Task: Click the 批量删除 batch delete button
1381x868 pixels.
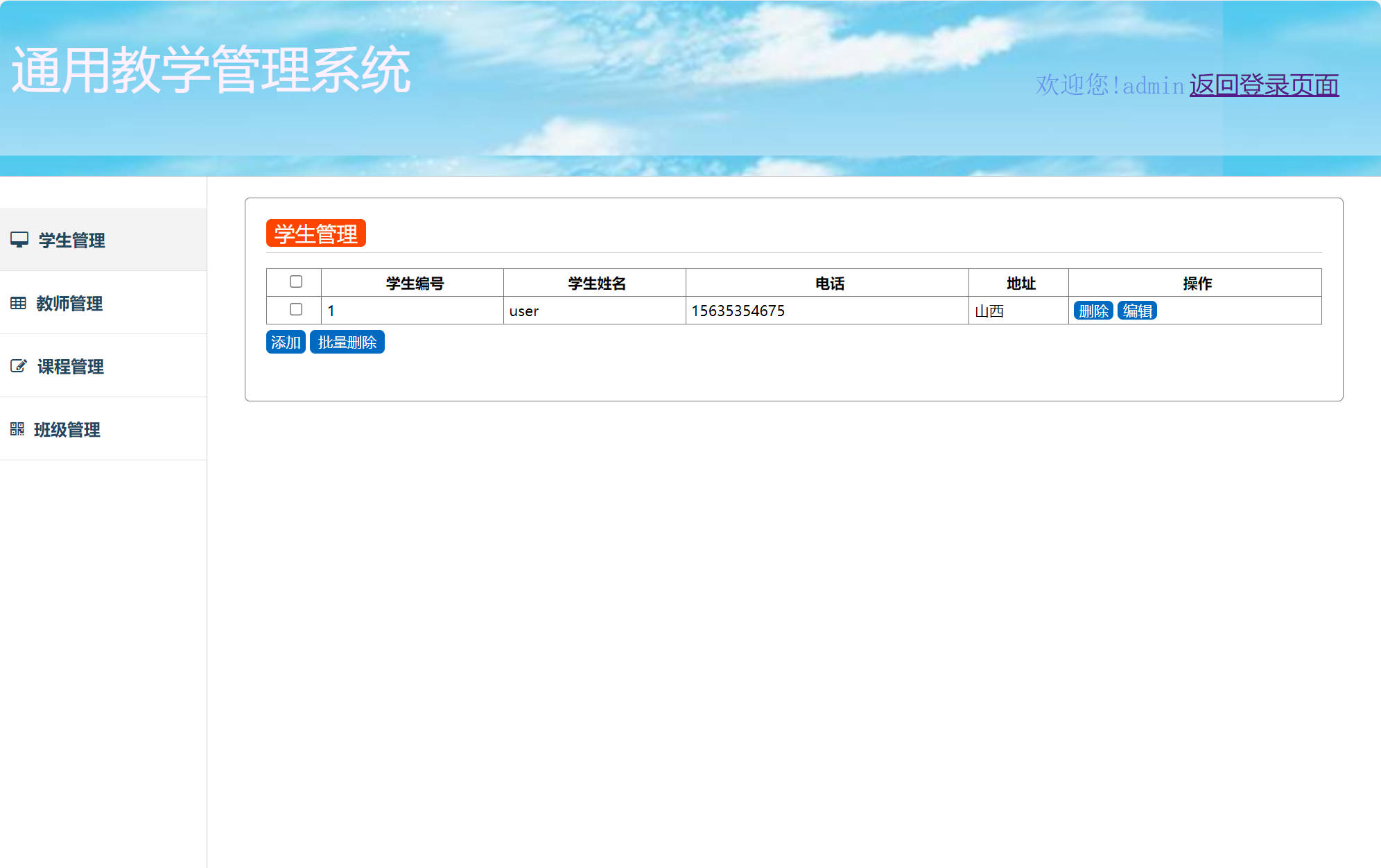Action: pyautogui.click(x=347, y=342)
